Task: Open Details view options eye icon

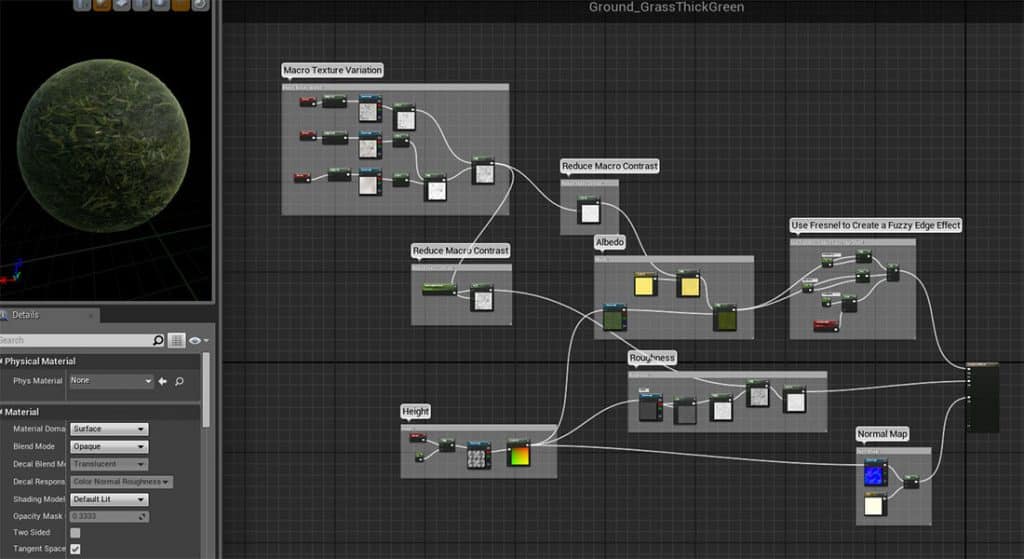Action: pos(195,340)
